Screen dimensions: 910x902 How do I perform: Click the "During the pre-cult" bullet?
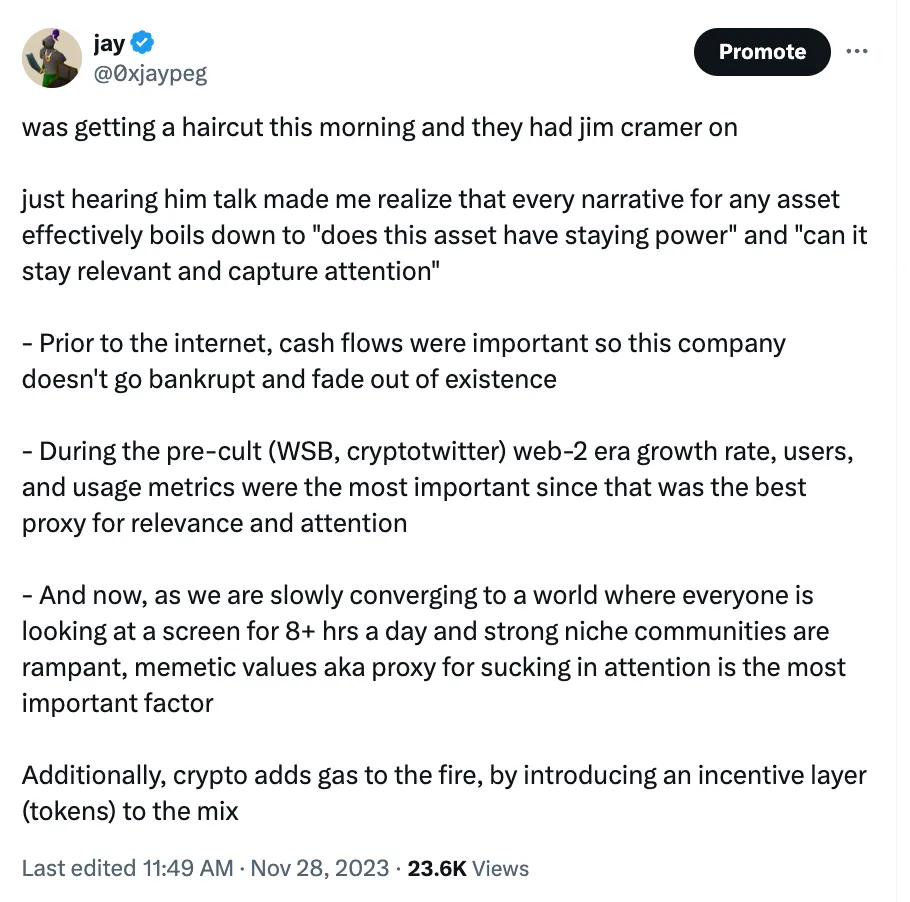coord(430,486)
